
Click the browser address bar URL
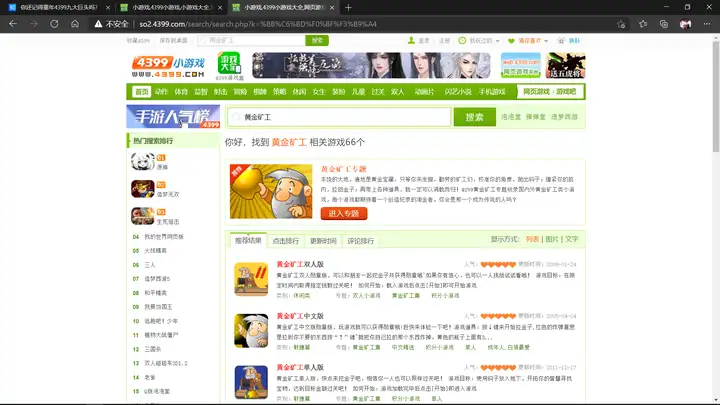pos(258,24)
